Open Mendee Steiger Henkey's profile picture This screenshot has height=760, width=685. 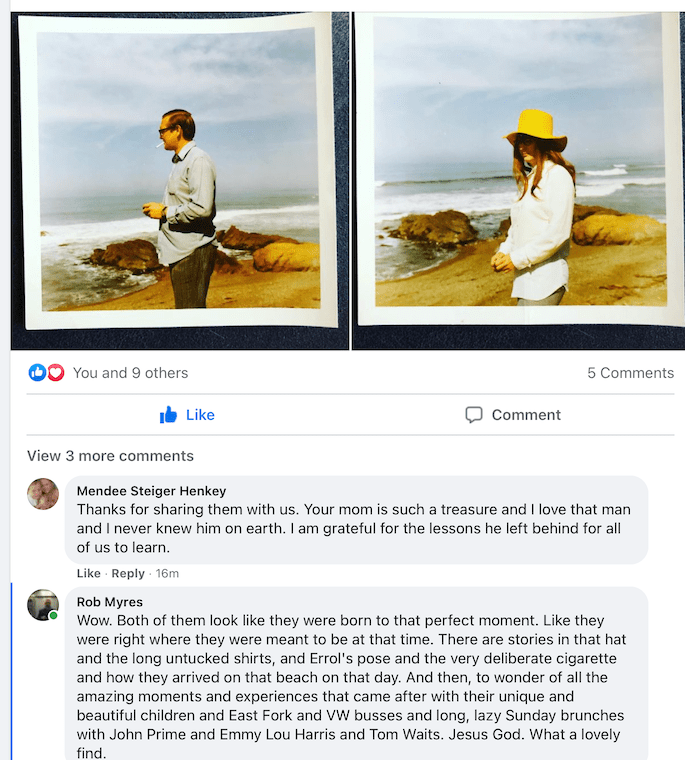(43, 493)
